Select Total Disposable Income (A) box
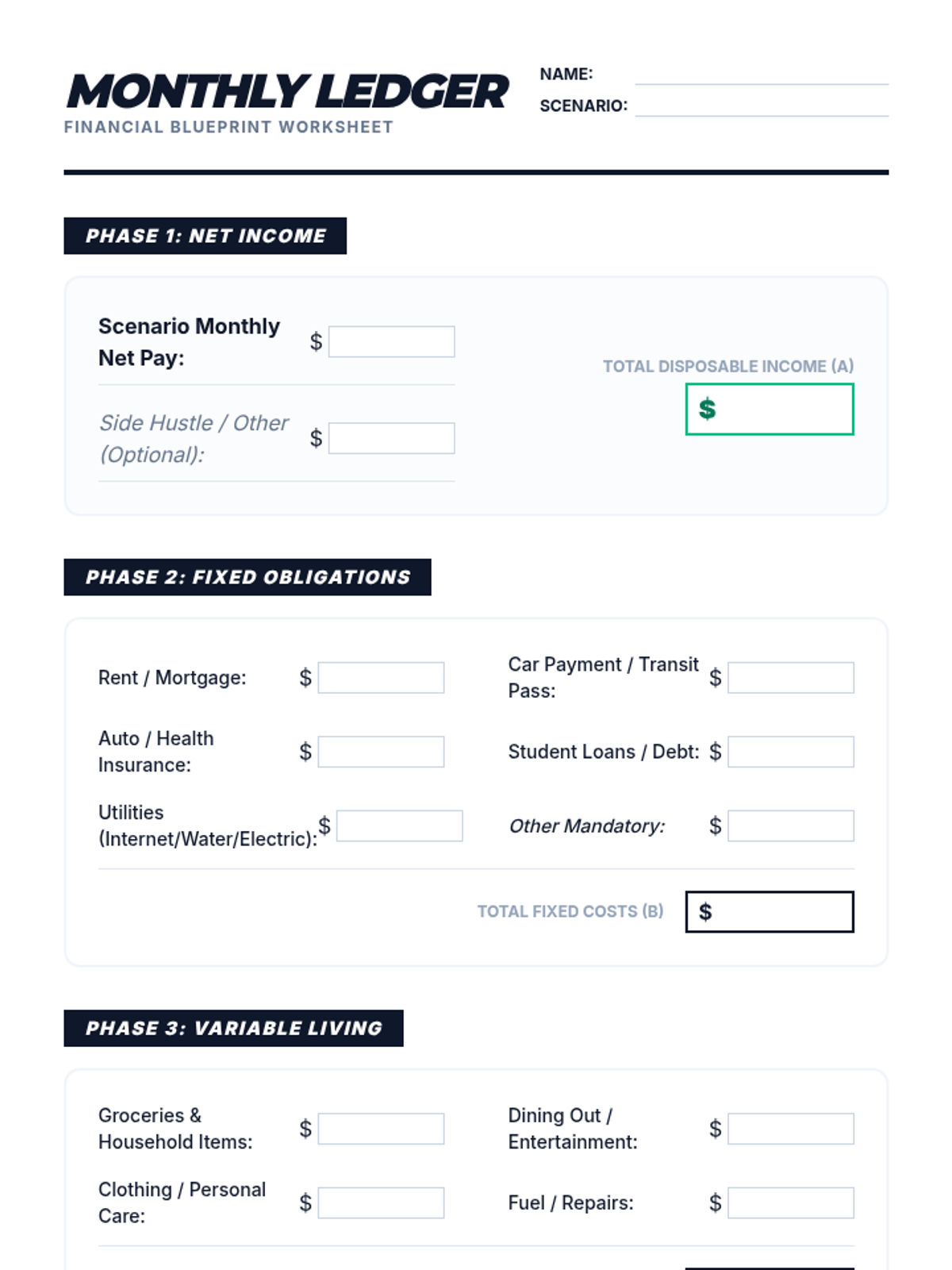This screenshot has width=952, height=1270. point(770,410)
